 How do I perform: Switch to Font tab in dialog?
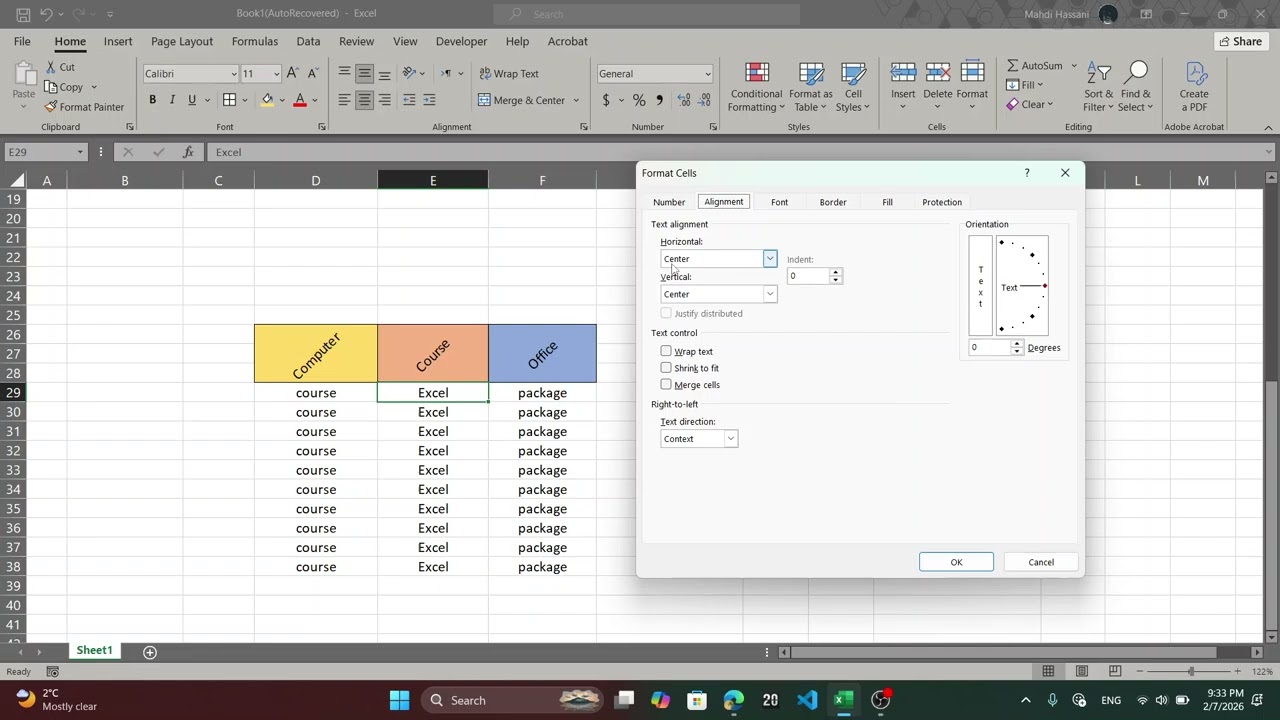779,202
